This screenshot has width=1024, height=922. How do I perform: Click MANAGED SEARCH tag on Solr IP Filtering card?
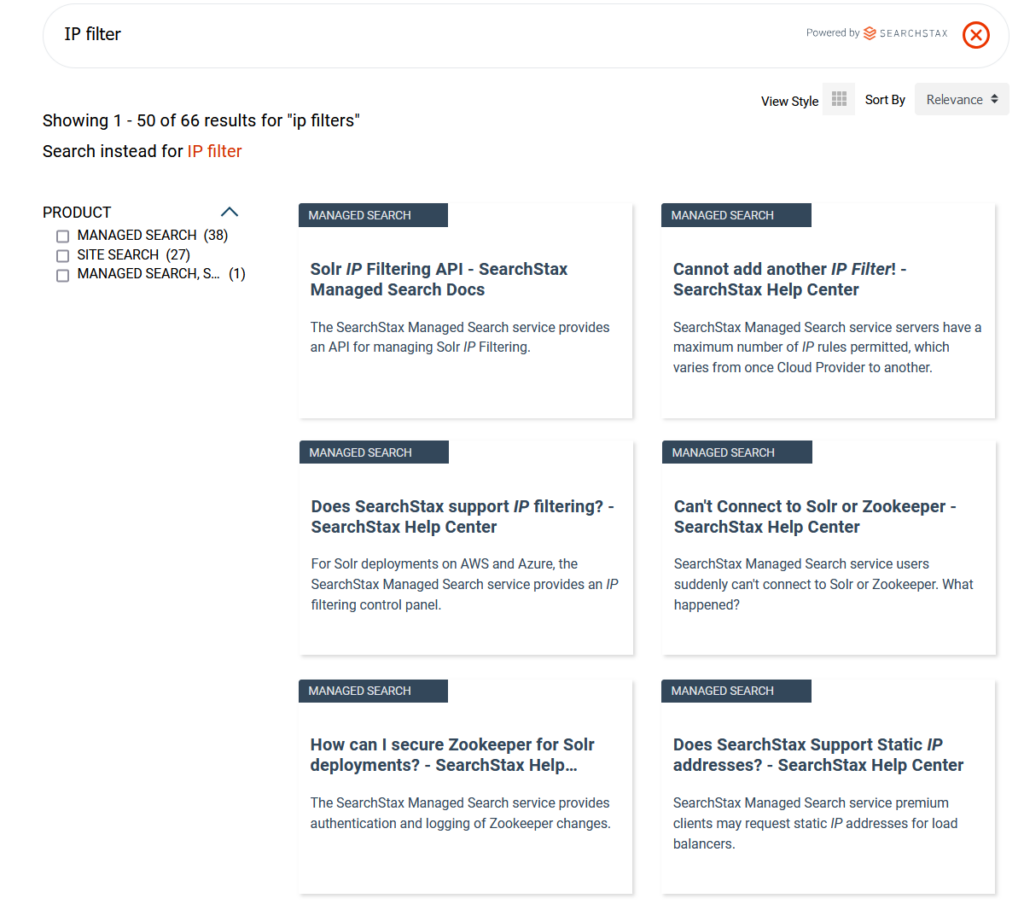click(x=373, y=215)
